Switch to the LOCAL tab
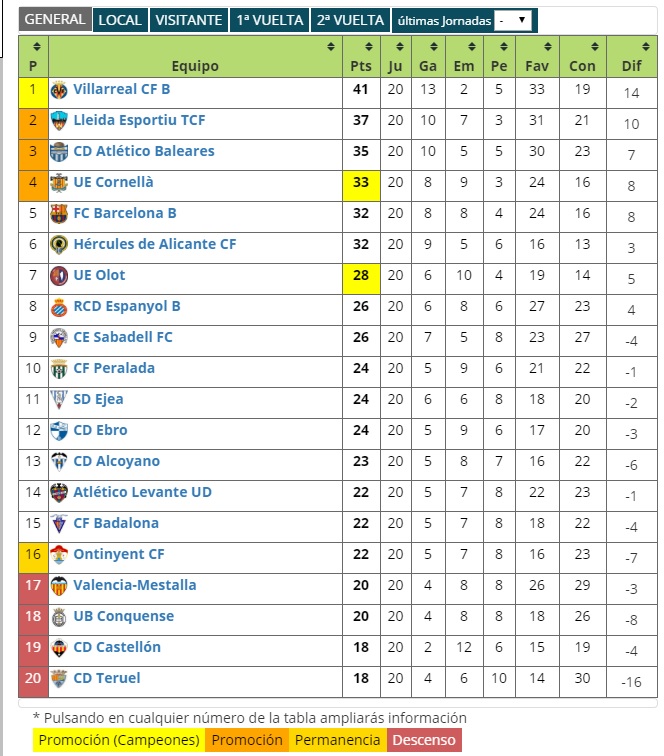664x756 pixels. pyautogui.click(x=120, y=20)
